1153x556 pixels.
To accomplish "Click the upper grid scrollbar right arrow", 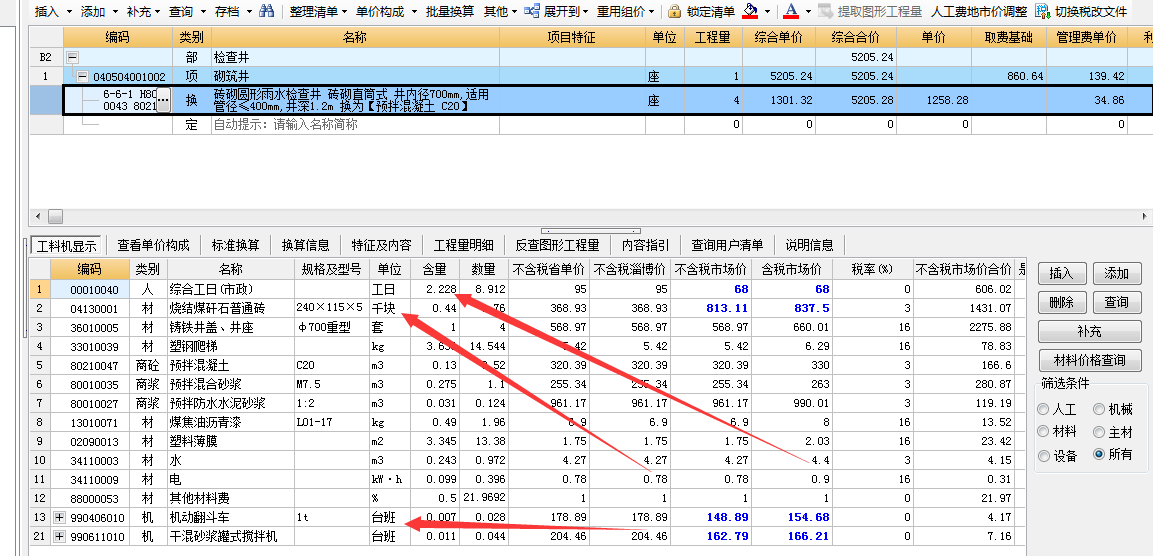I will (1146, 216).
